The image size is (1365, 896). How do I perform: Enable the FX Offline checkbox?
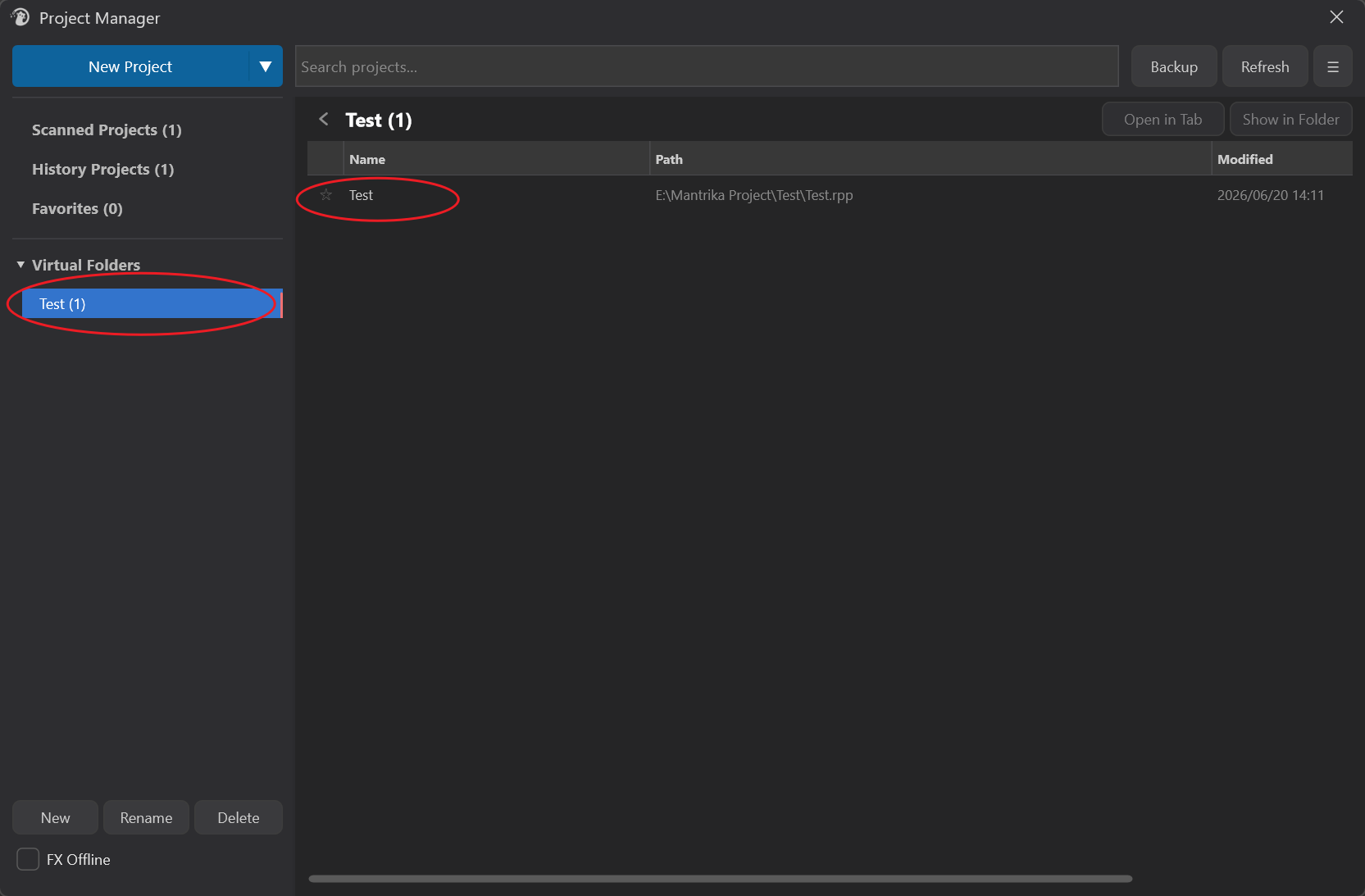click(x=28, y=859)
